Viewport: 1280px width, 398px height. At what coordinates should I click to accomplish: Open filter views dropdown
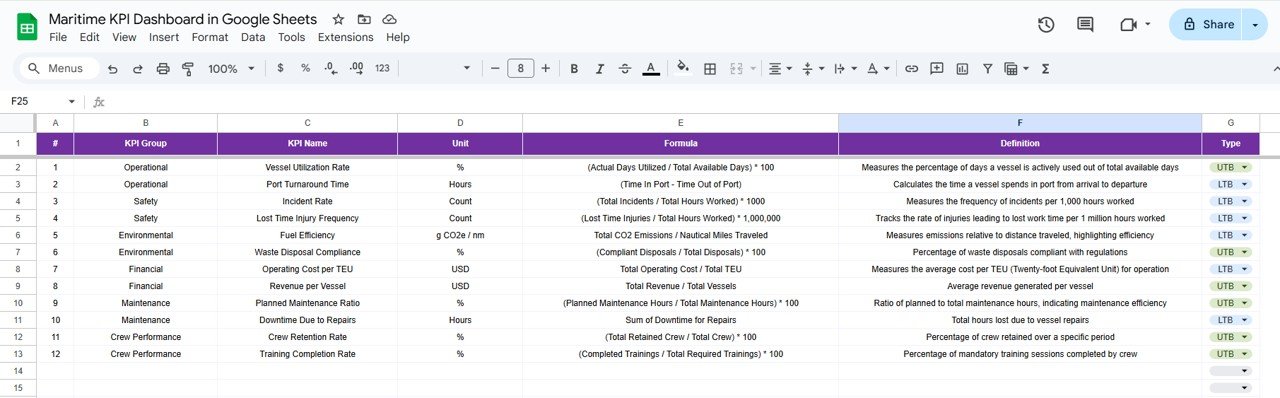1016,69
